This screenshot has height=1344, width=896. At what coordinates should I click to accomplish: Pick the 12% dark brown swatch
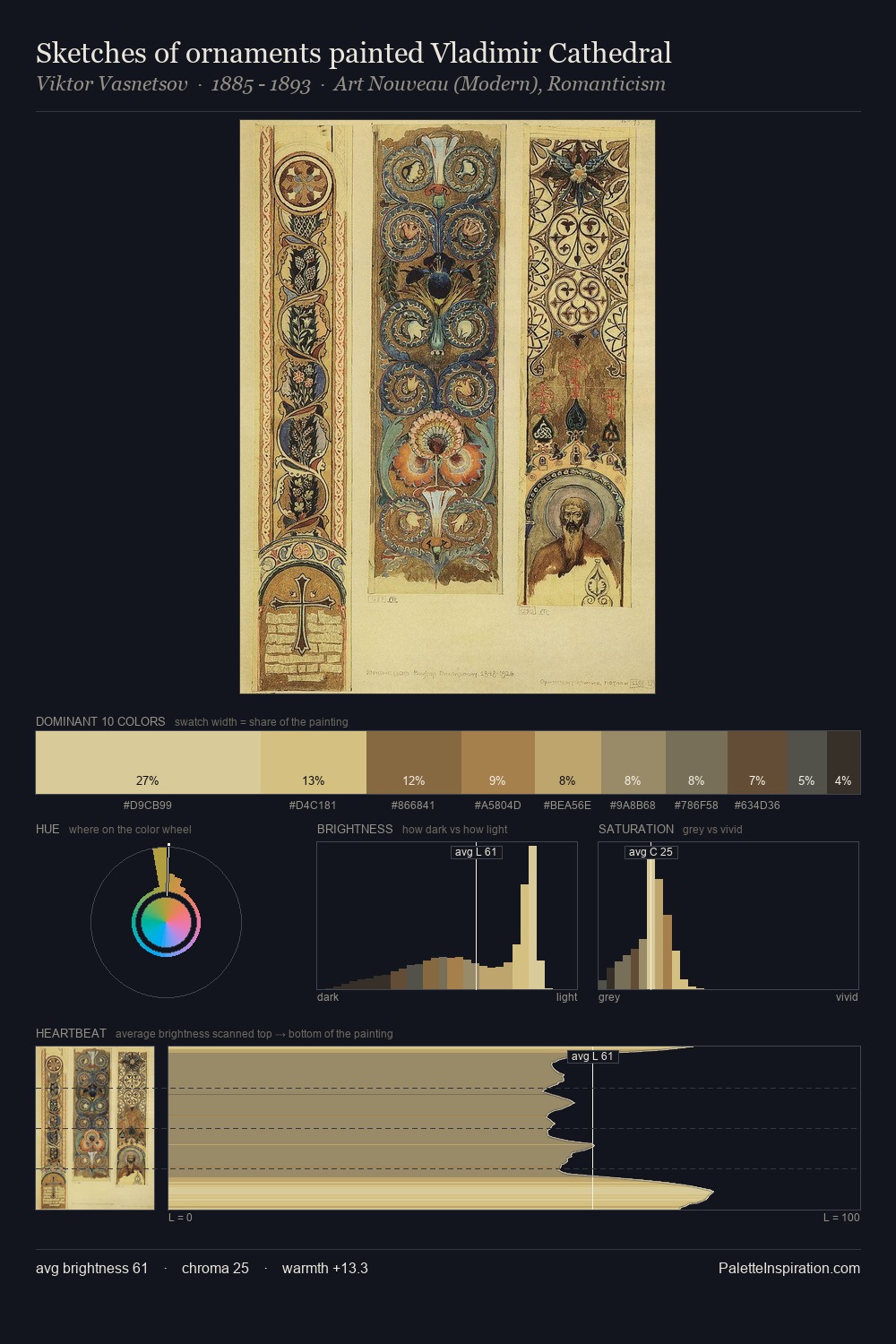414,762
